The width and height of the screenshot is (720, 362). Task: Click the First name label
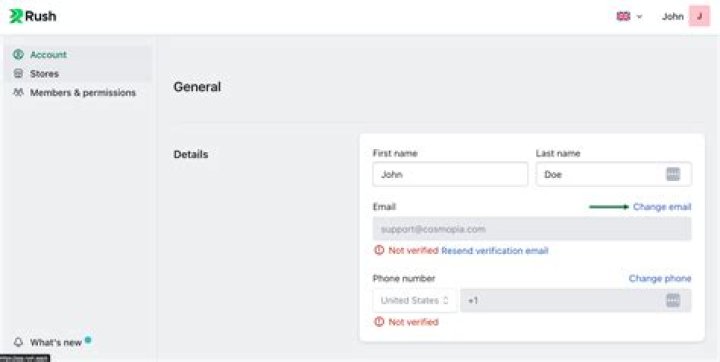[395, 153]
